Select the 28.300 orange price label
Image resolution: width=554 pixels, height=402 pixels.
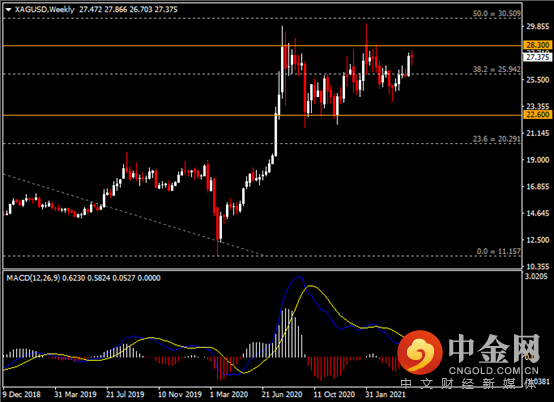click(x=537, y=45)
